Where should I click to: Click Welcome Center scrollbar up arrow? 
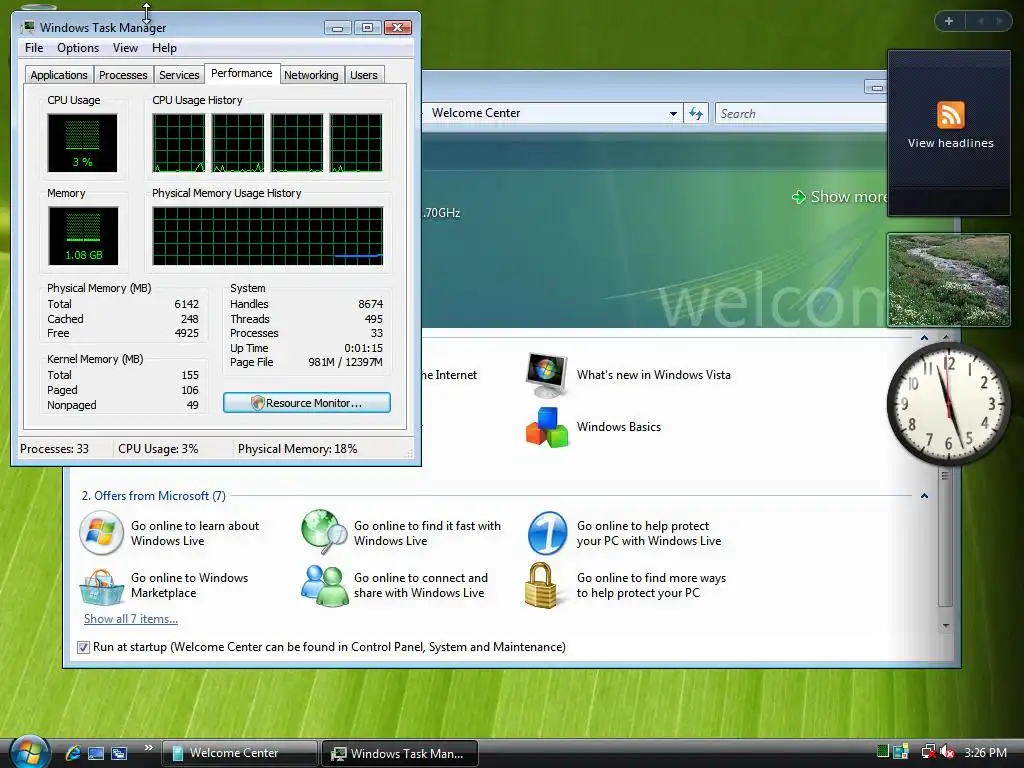[946, 337]
